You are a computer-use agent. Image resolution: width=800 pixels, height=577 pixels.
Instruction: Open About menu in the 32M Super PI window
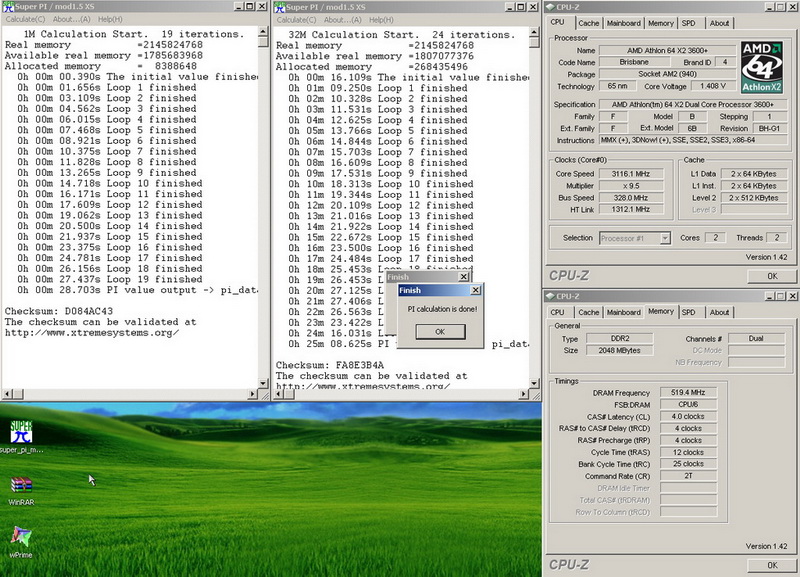click(343, 19)
